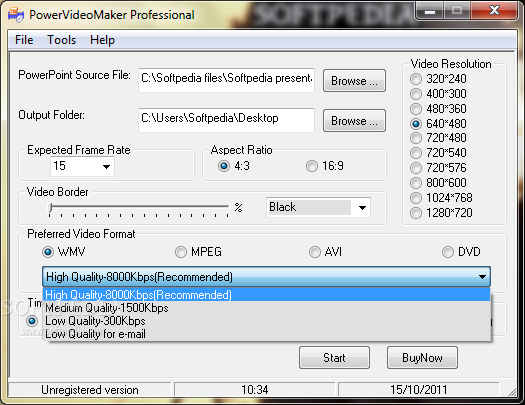
Task: Open the Black border color dropdown
Action: coord(318,207)
